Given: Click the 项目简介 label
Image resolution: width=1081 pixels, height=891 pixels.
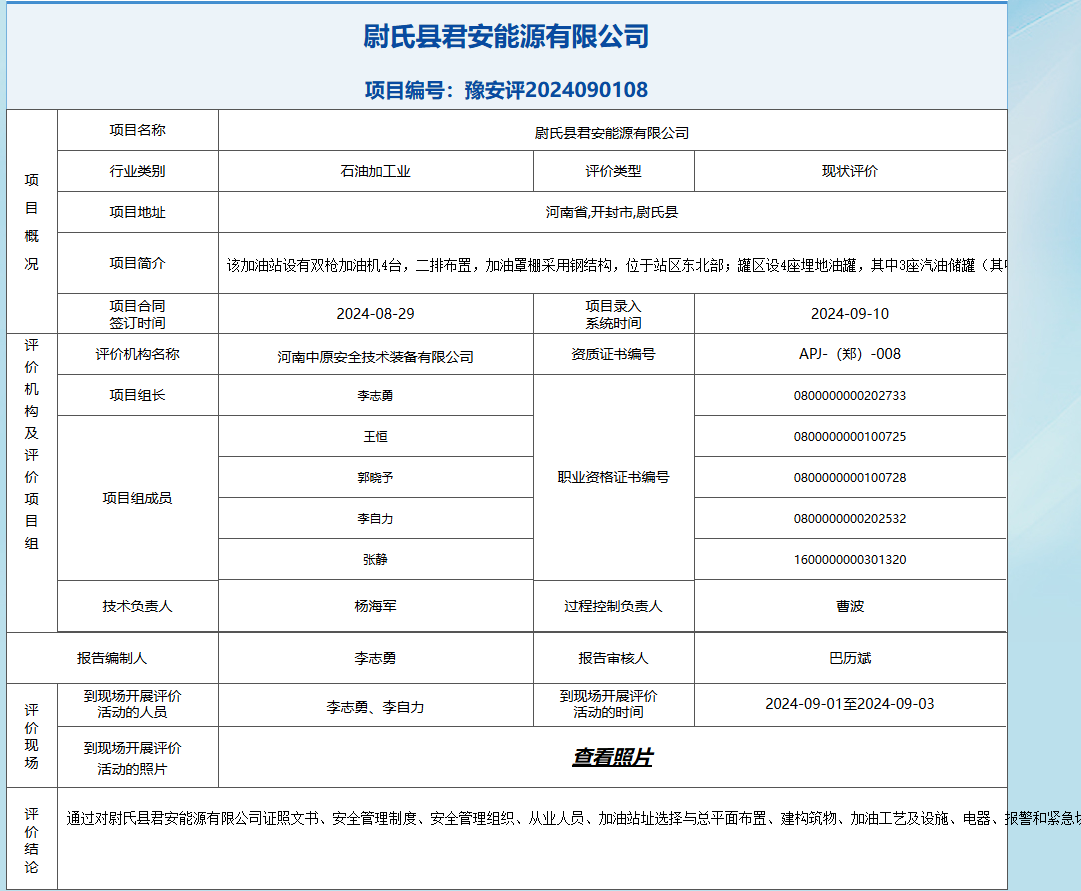Looking at the screenshot, I should [137, 263].
